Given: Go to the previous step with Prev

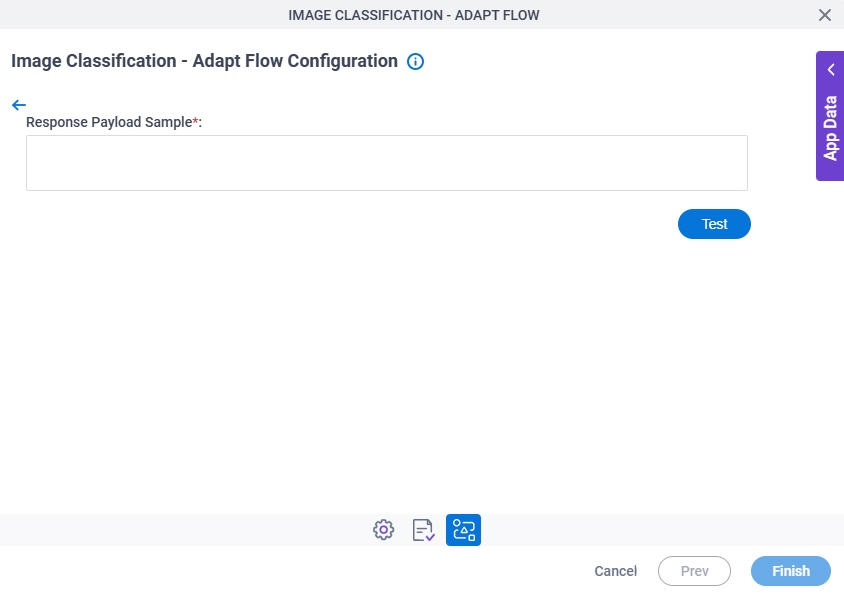Looking at the screenshot, I should (694, 571).
